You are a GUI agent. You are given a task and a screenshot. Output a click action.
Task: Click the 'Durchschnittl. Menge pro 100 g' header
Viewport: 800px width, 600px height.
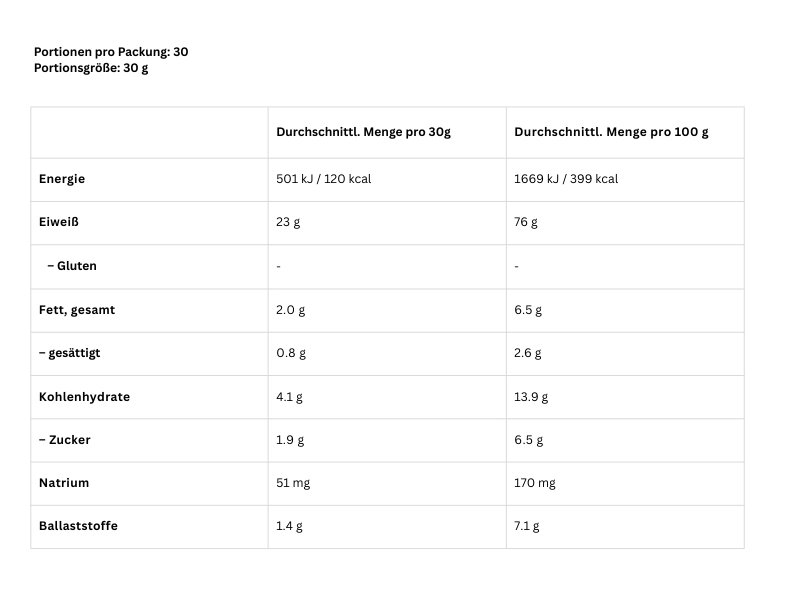611,132
